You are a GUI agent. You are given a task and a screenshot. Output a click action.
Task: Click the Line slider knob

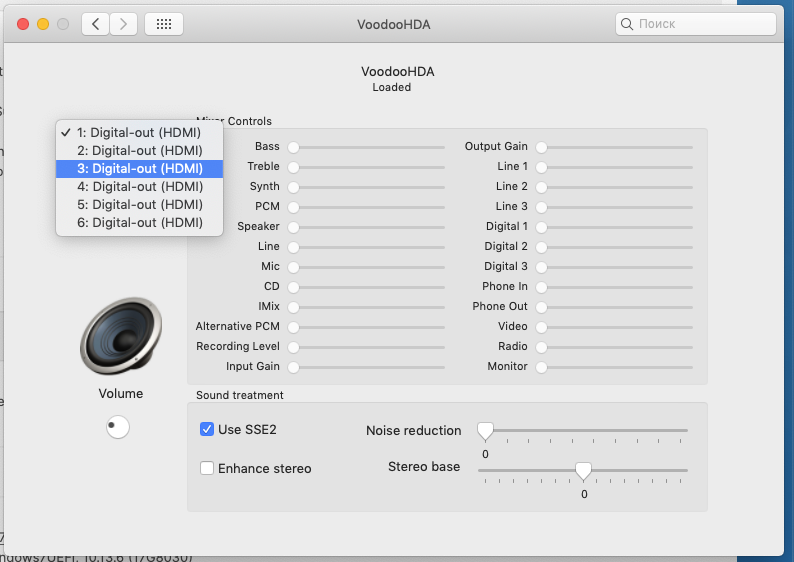[x=293, y=247]
